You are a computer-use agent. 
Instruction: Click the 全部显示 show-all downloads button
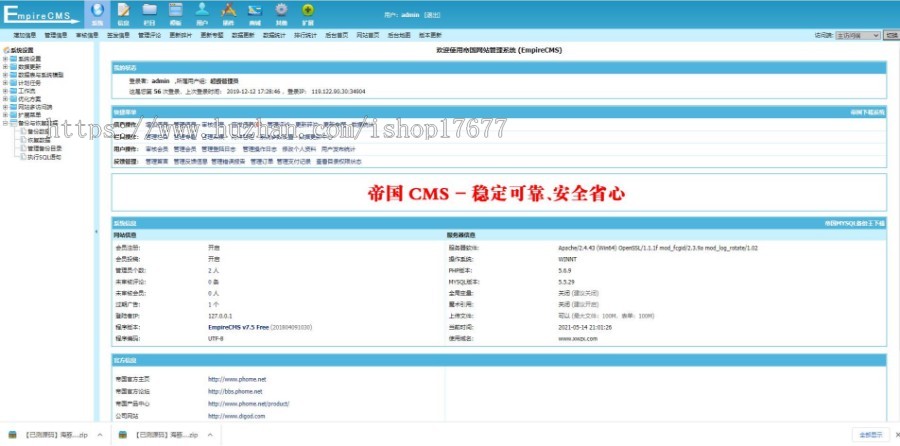click(x=870, y=435)
